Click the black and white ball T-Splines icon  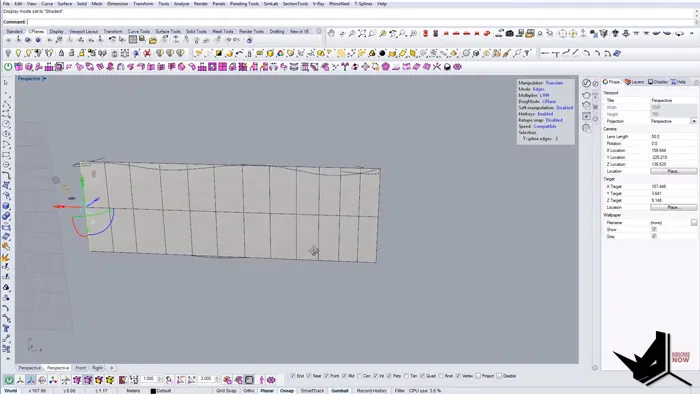tap(447, 67)
